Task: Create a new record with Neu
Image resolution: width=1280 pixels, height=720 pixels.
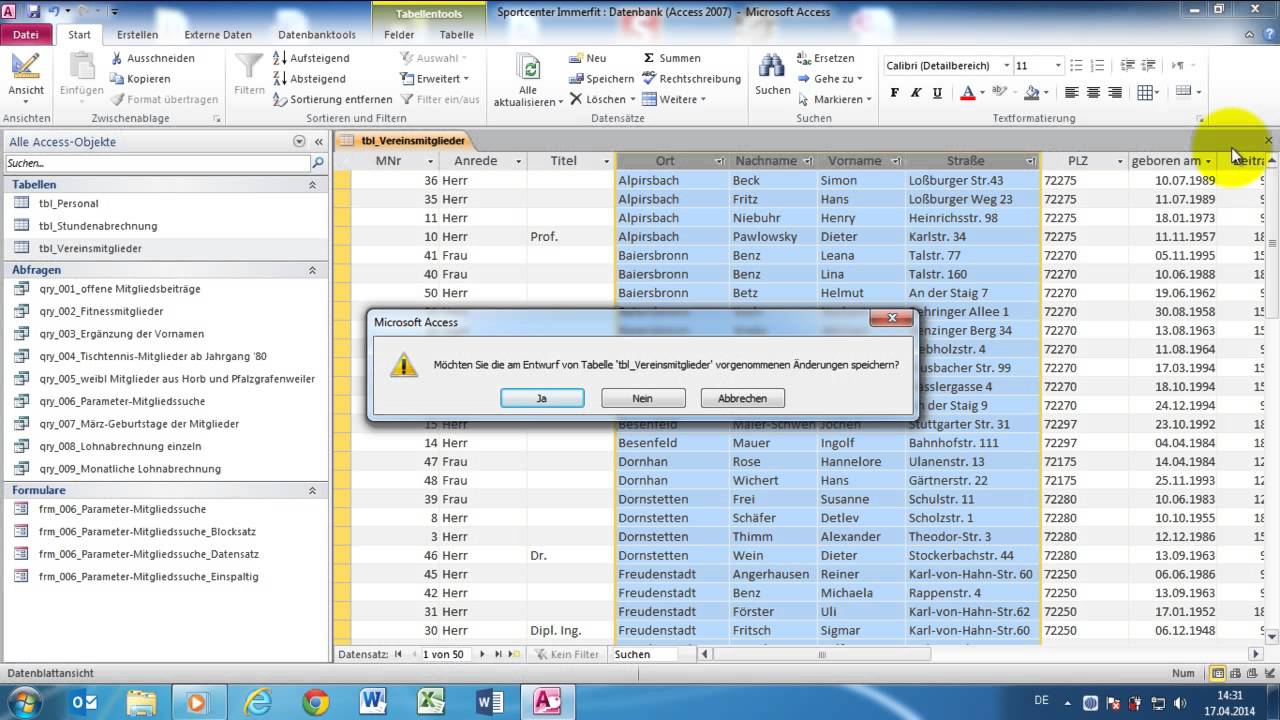Action: click(588, 58)
